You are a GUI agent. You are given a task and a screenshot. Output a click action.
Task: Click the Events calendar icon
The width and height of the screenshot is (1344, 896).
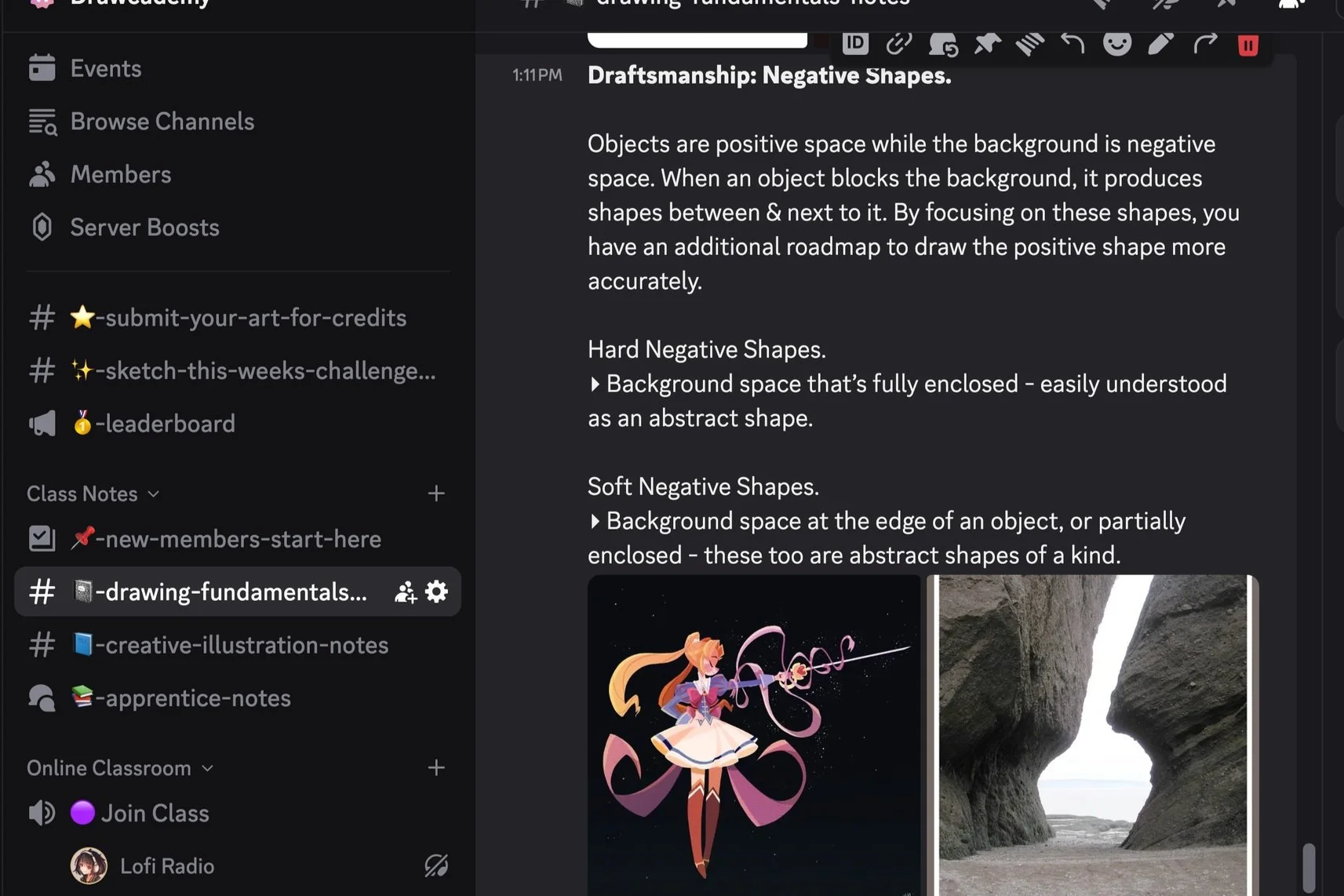42,67
